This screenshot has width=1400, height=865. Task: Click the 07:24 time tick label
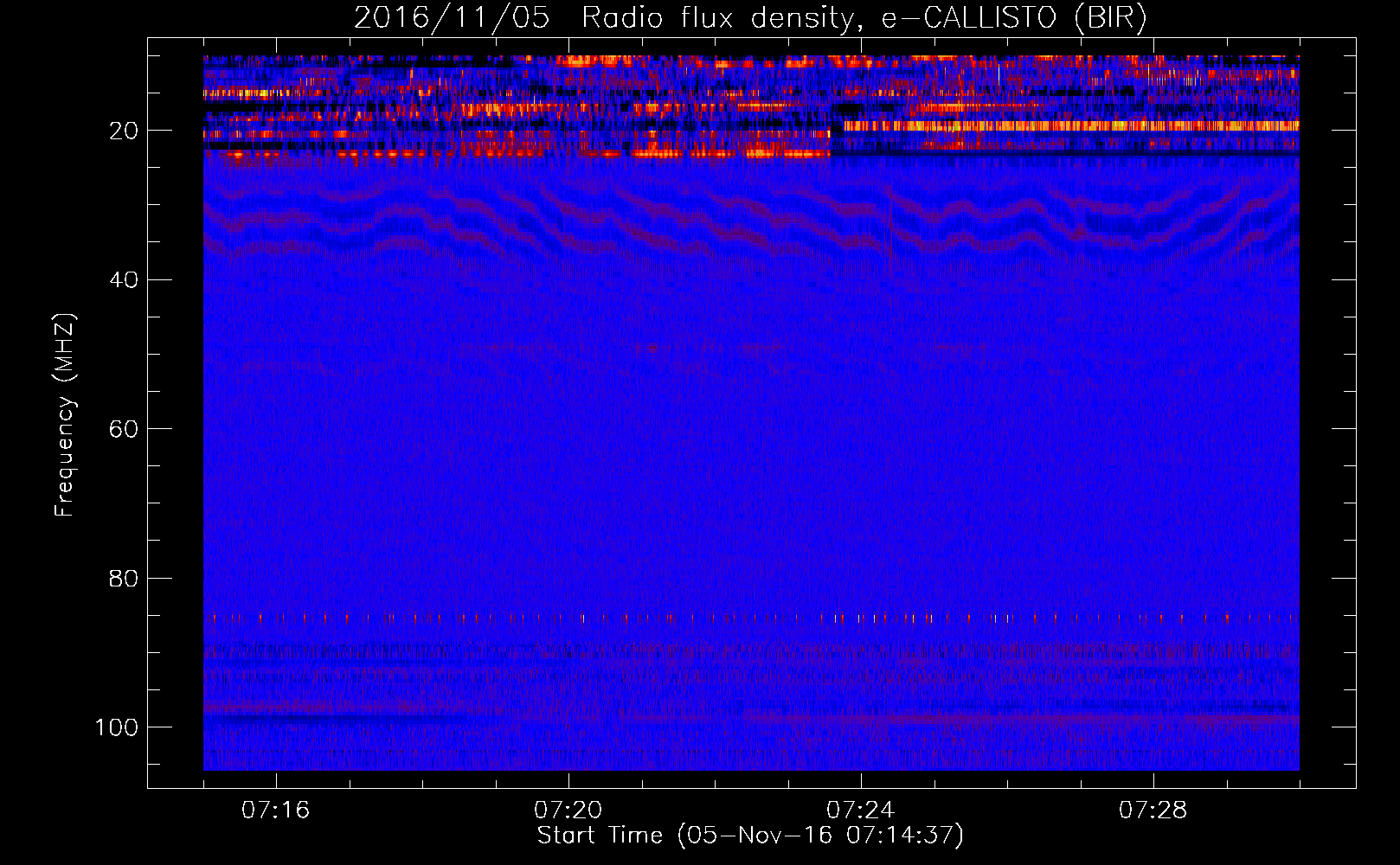[860, 811]
